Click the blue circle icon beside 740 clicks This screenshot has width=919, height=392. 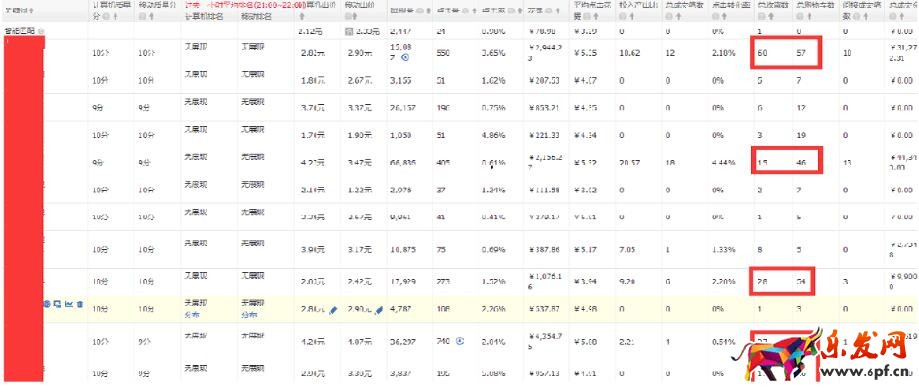[460, 340]
